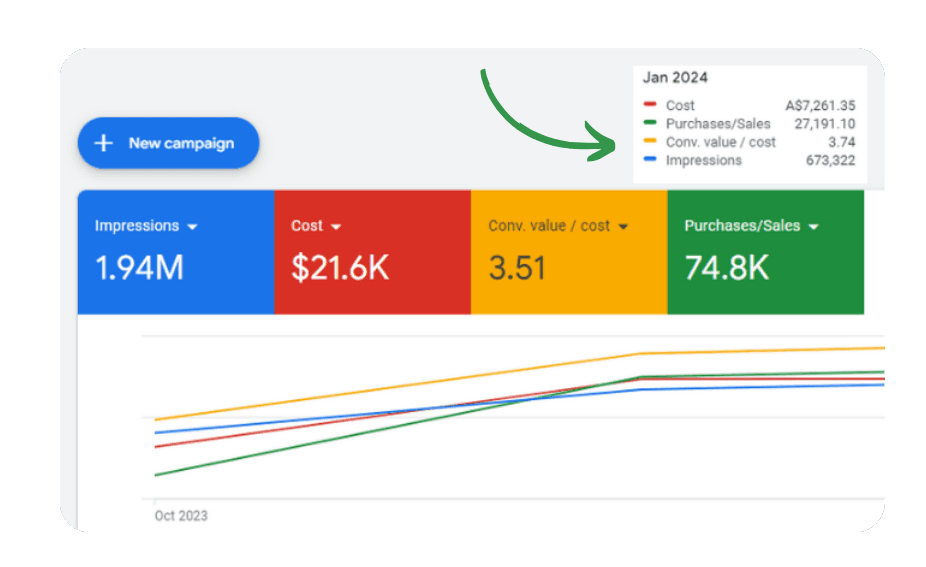
Task: Select the yellow 3.51 scorecard value
Action: [x=517, y=268]
